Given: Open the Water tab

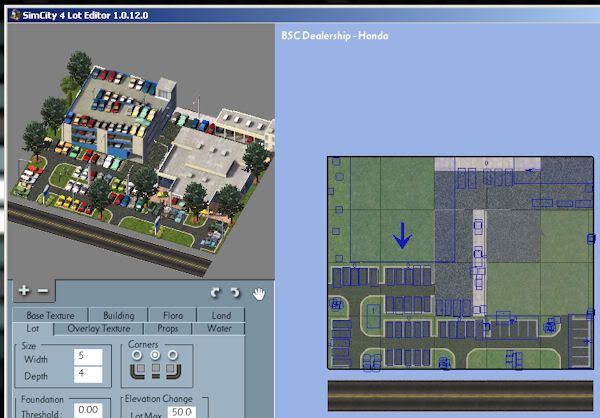Looking at the screenshot, I should point(219,329).
